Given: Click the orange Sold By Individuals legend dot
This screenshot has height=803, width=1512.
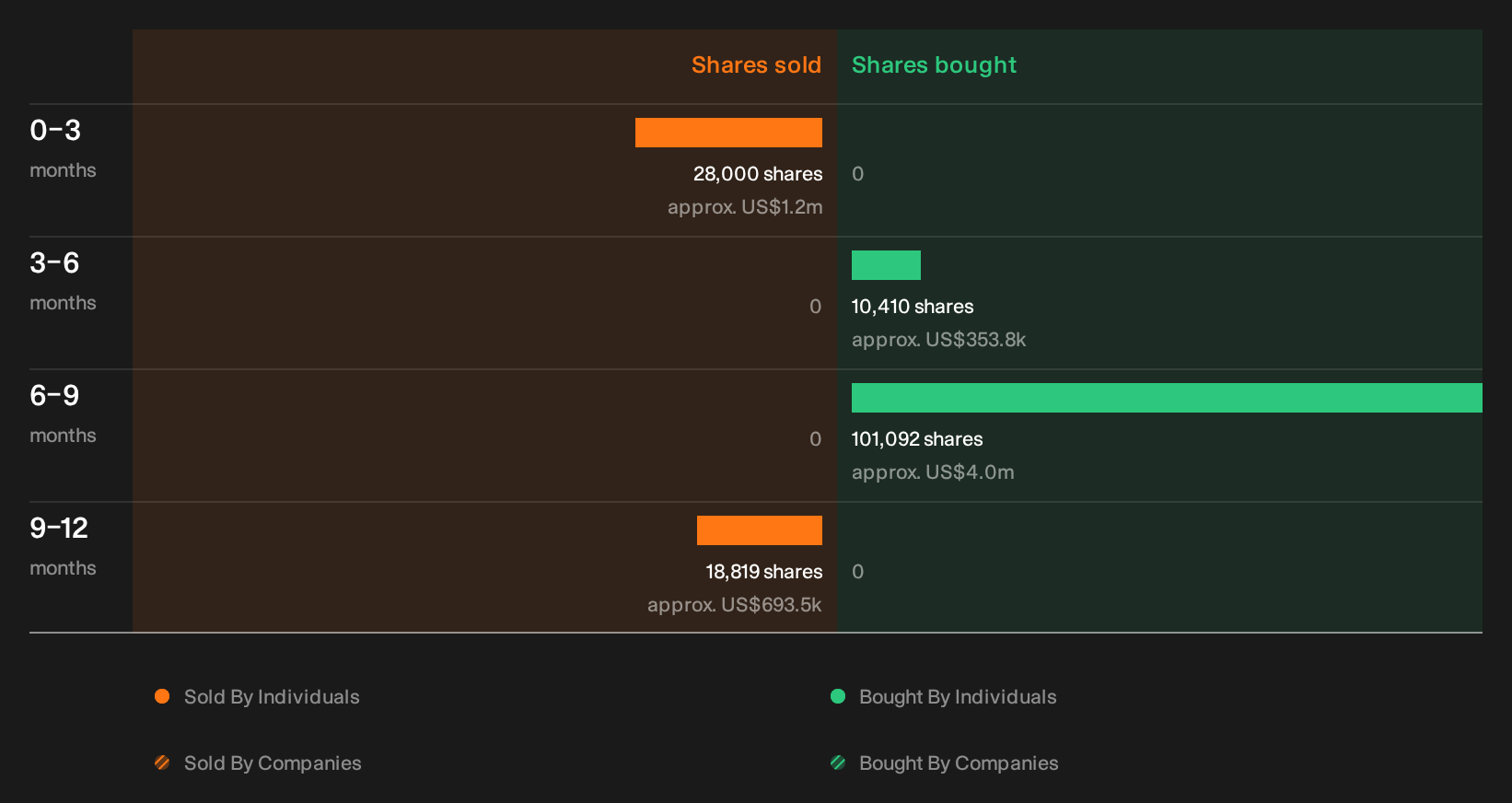Looking at the screenshot, I should coord(162,696).
